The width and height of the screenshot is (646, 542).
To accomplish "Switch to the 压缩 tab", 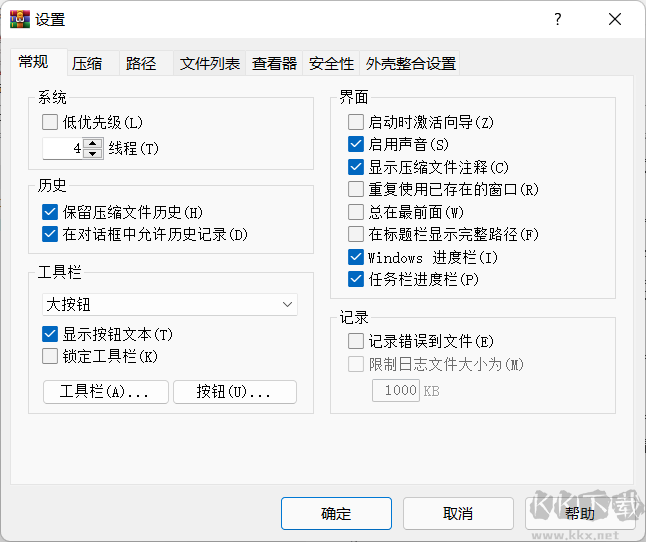I will [87, 64].
